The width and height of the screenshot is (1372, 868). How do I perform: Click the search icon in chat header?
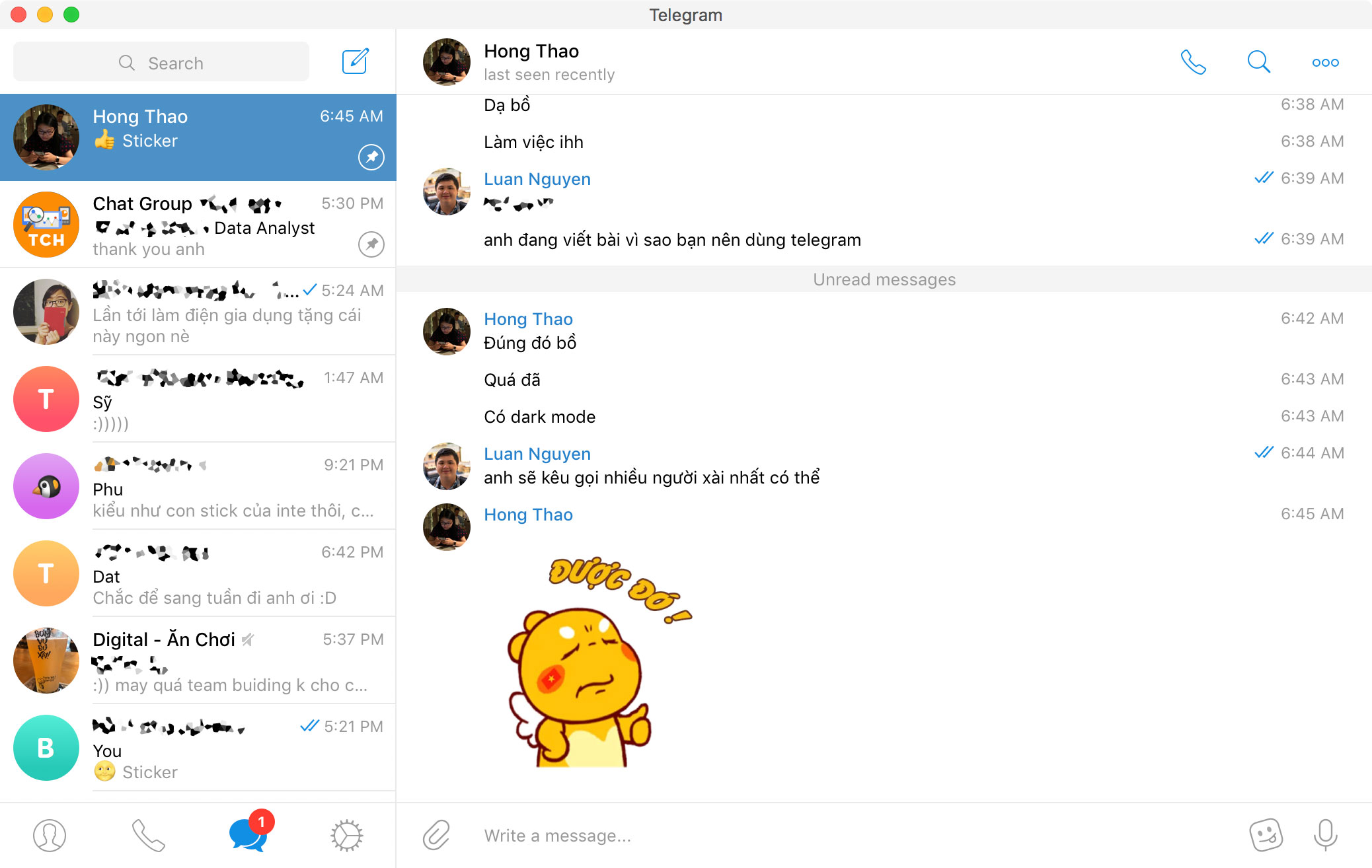pyautogui.click(x=1259, y=62)
